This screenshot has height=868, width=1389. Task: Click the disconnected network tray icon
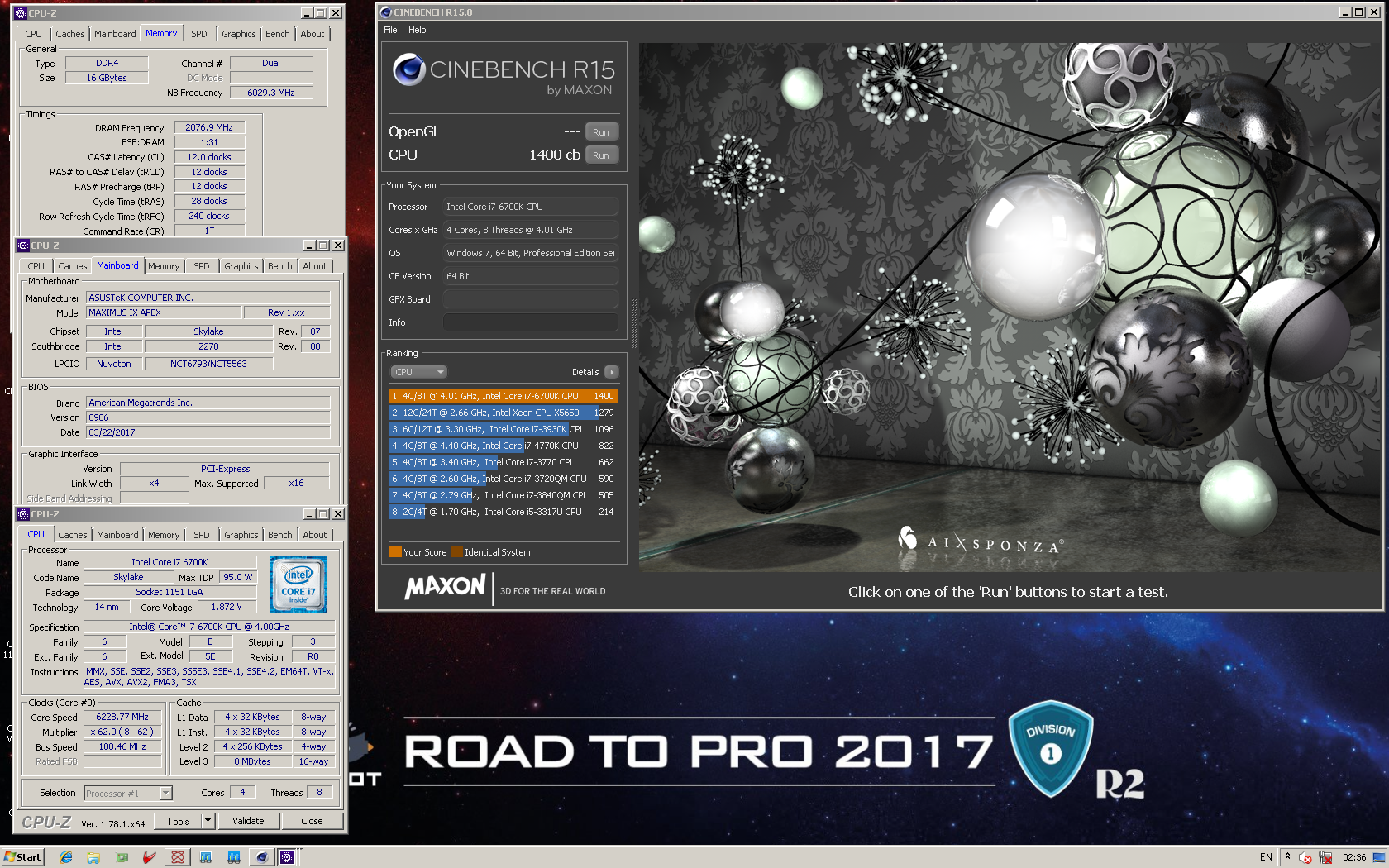[1325, 857]
